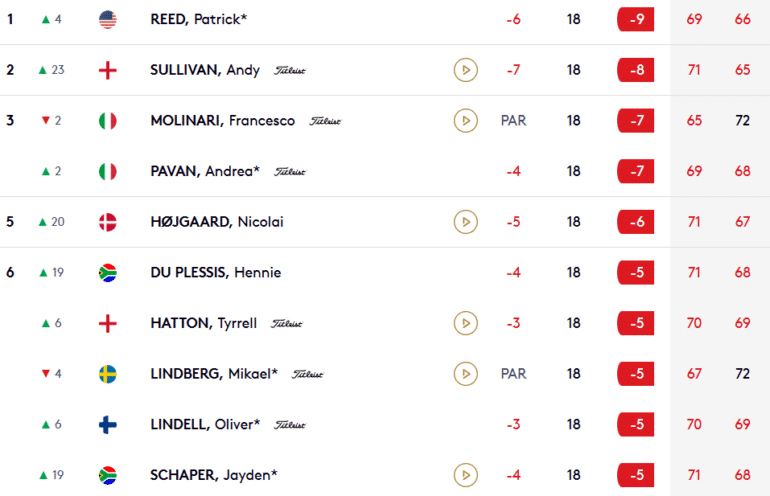Click Patrick Reed's -9 total score badge
The height and width of the screenshot is (496, 770).
pos(636,19)
